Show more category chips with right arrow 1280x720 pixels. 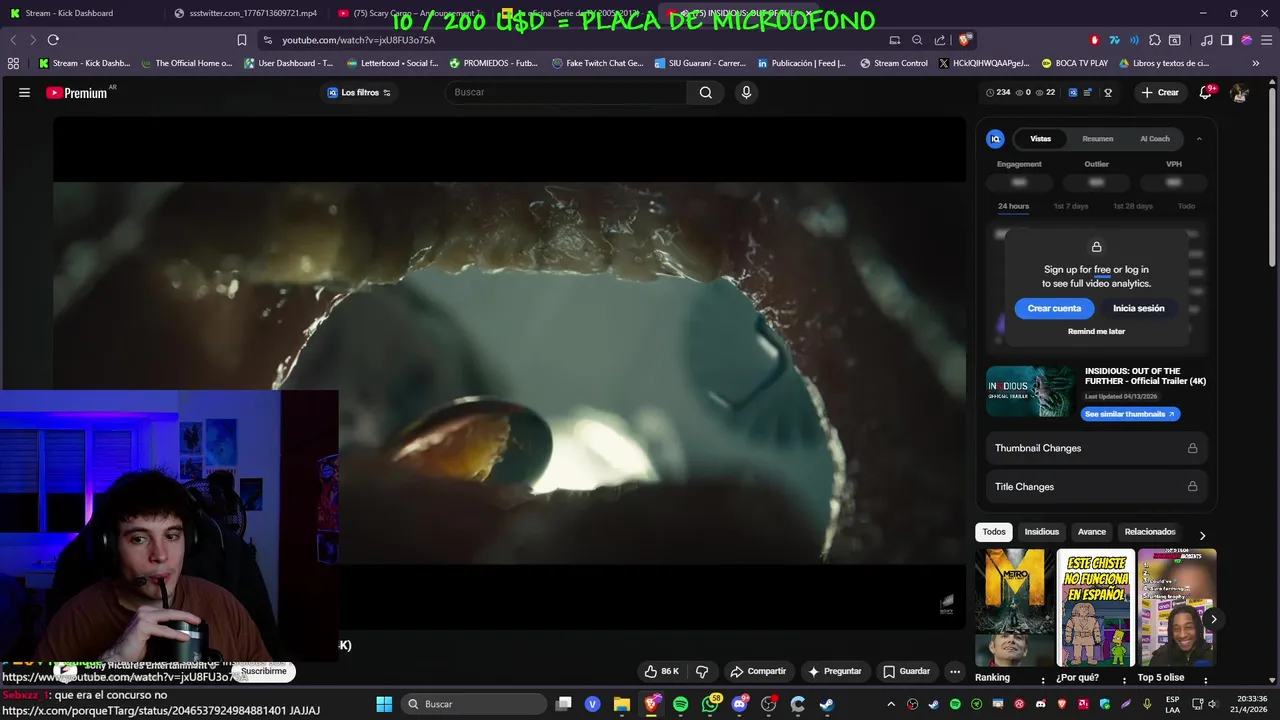tap(1202, 535)
